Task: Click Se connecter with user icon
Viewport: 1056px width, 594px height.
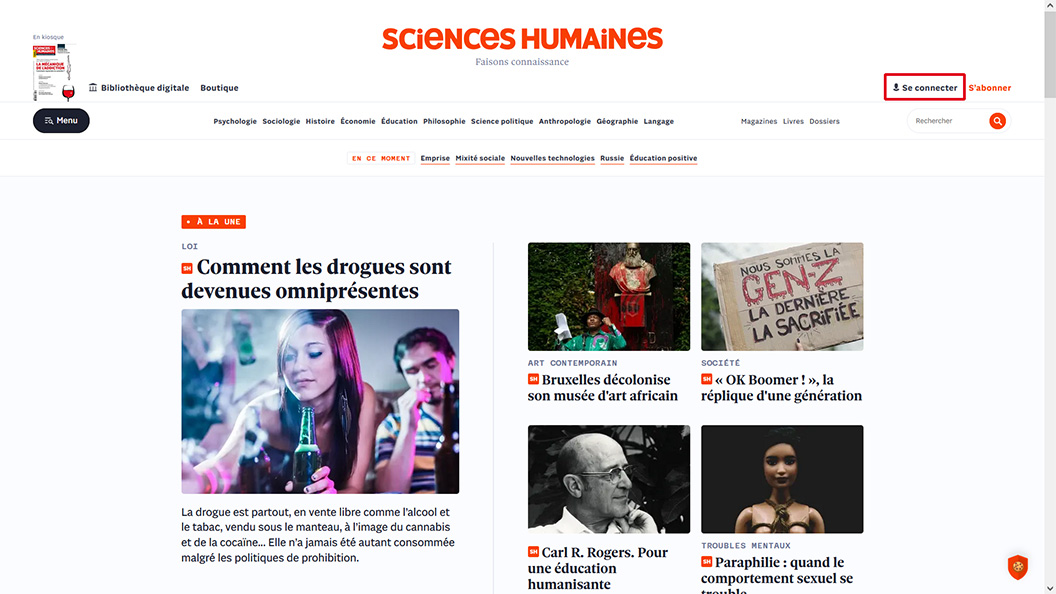Action: (x=925, y=88)
